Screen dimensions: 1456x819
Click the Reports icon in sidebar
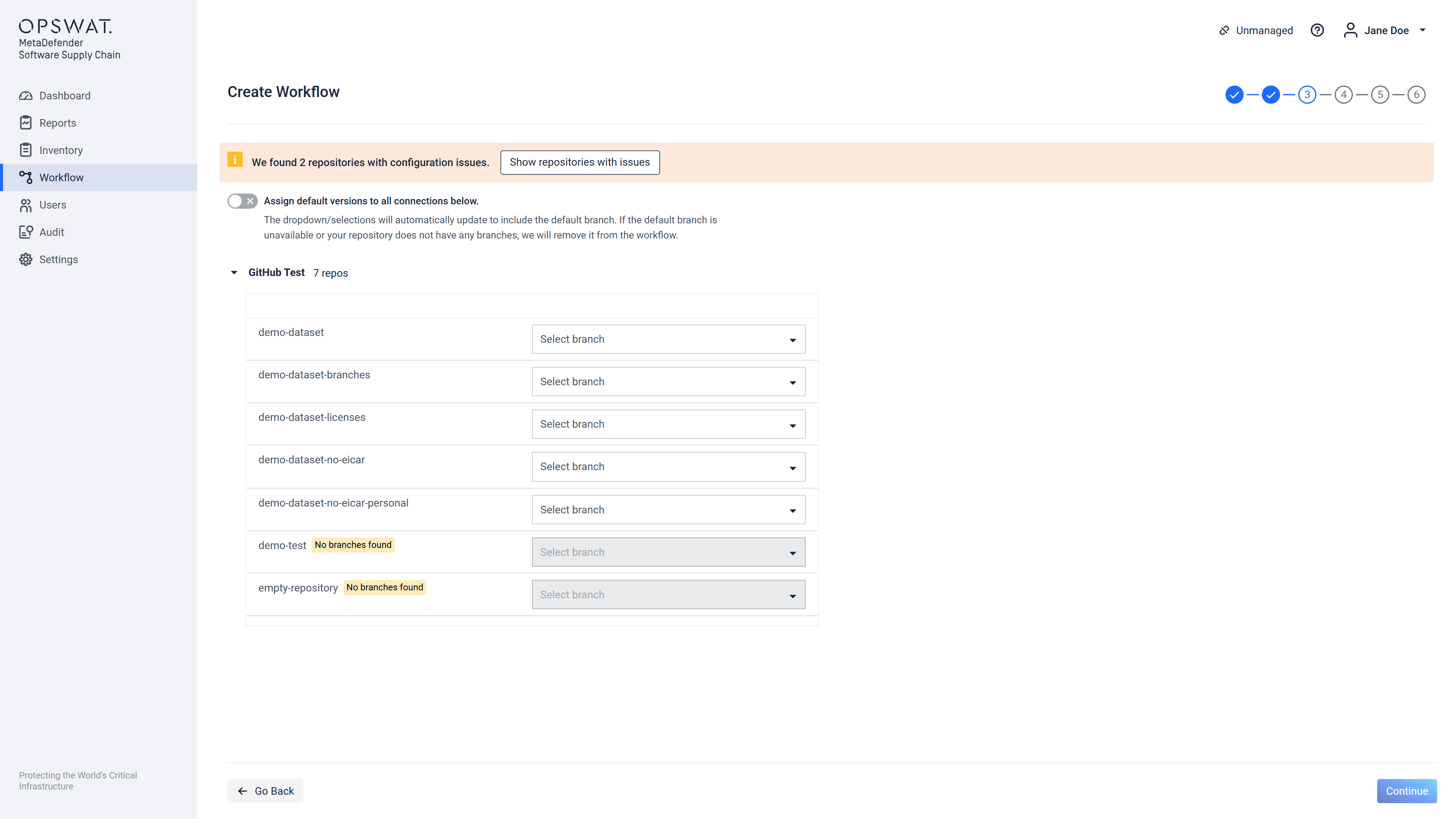click(x=25, y=122)
